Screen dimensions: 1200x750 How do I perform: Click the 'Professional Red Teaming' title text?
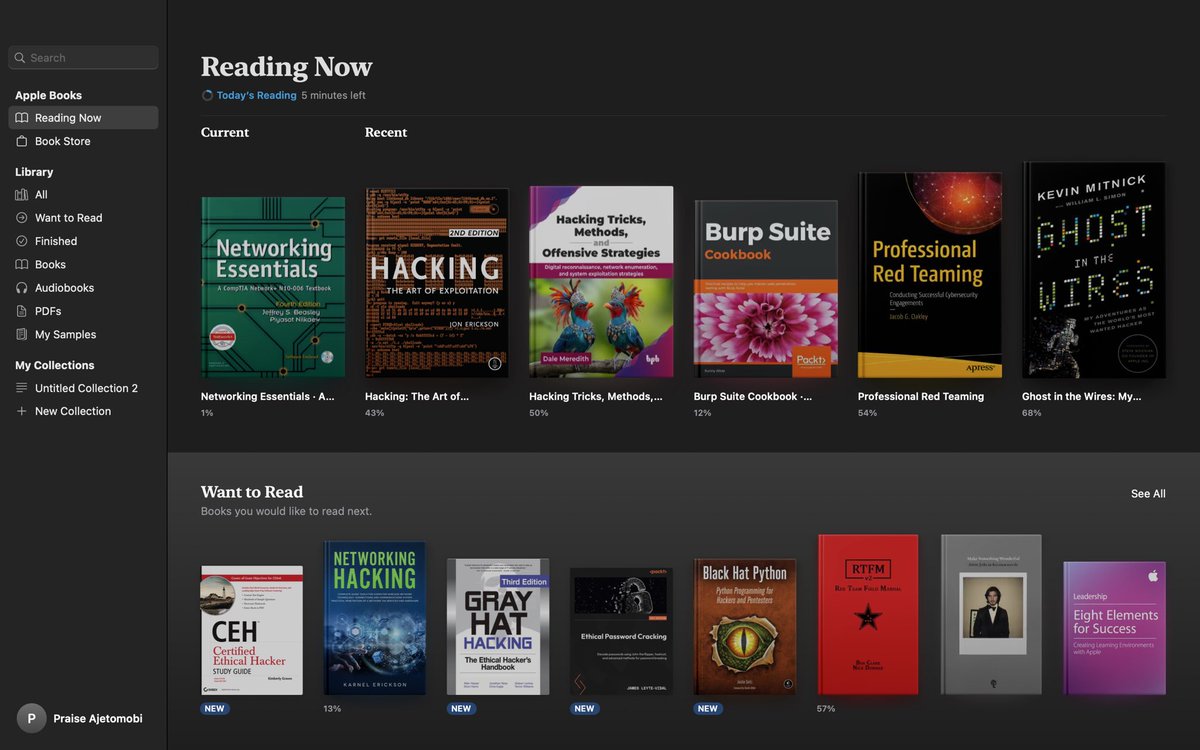921,397
